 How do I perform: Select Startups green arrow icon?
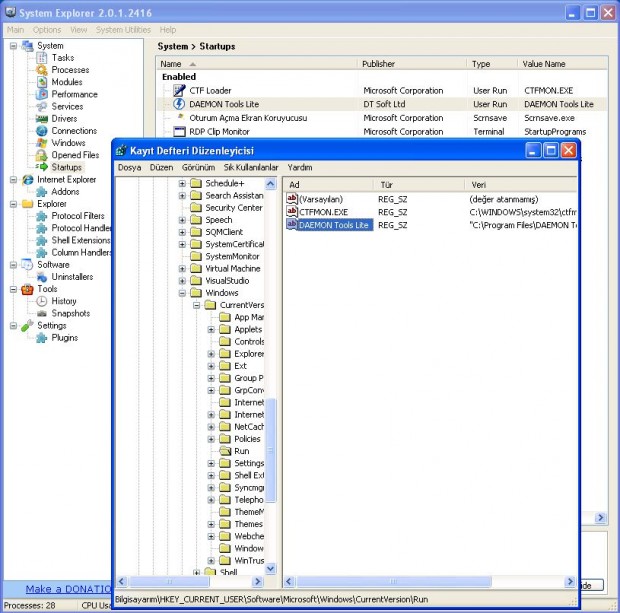42,167
